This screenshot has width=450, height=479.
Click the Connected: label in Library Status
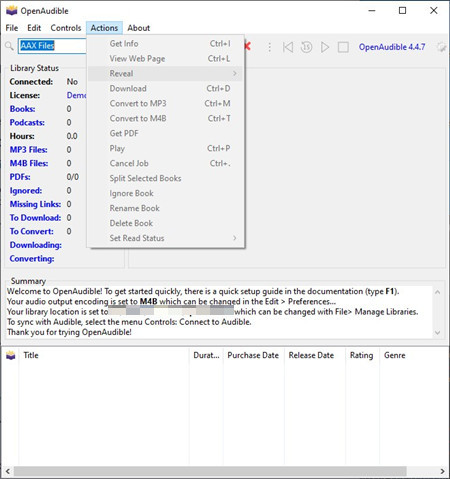point(31,82)
